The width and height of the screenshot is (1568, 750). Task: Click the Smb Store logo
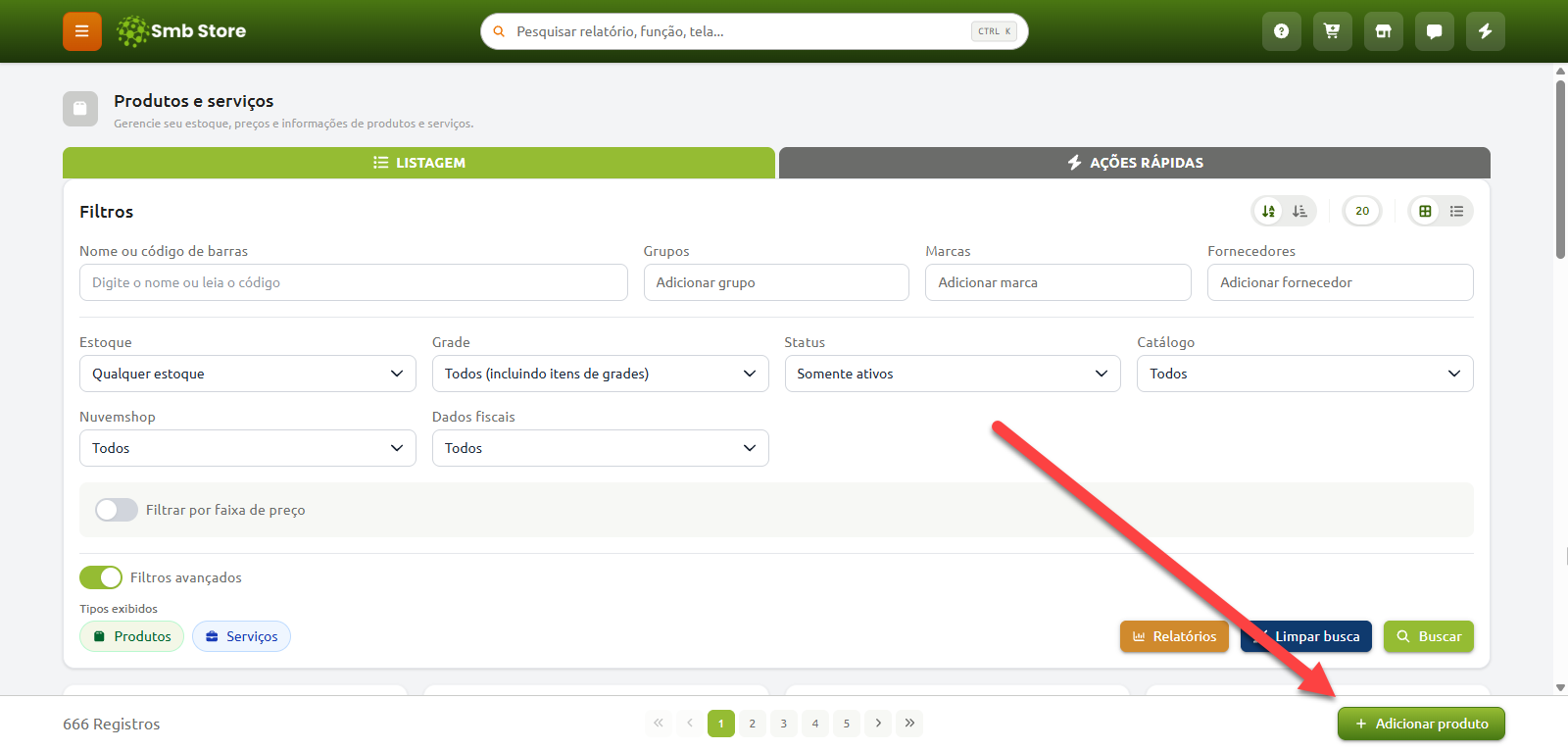click(x=181, y=31)
